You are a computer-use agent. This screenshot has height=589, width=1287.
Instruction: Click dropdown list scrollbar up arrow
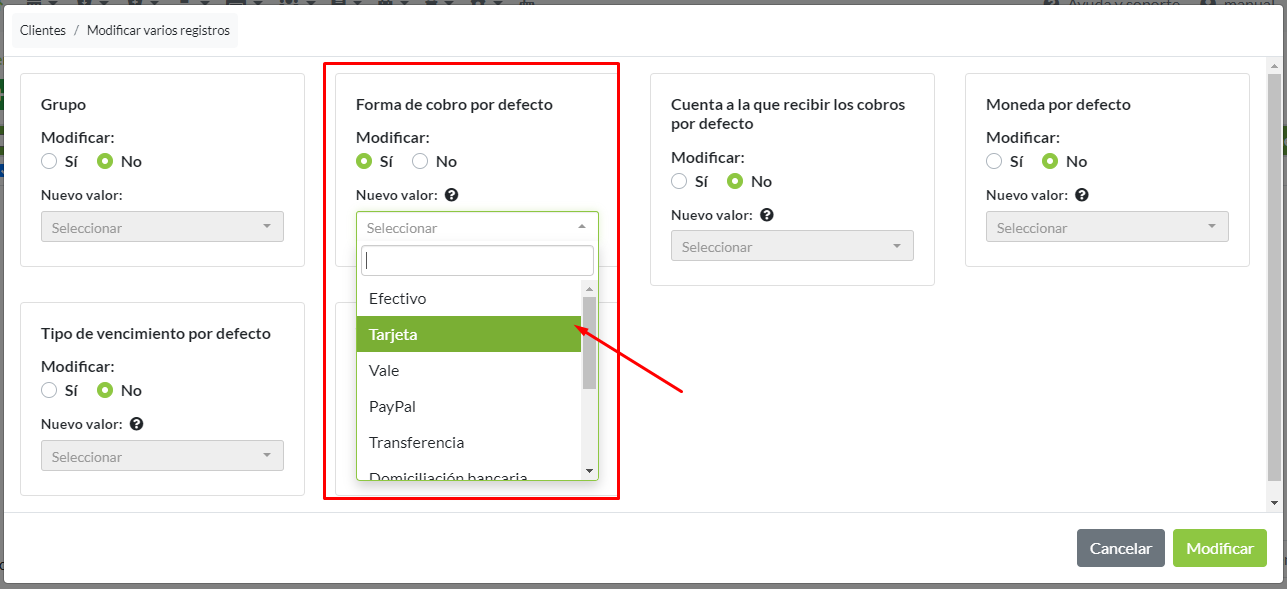[x=589, y=289]
